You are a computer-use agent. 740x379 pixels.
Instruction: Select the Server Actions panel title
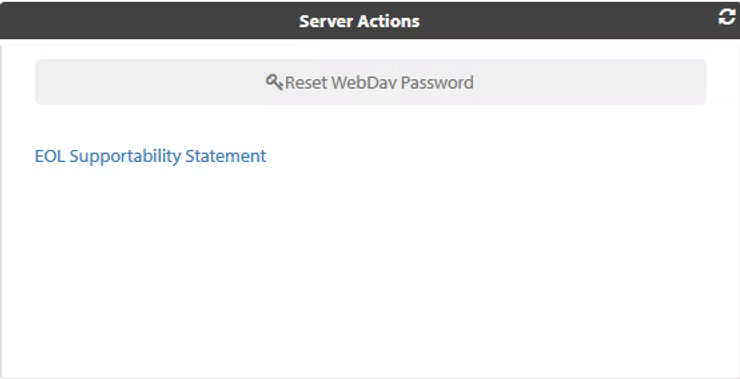pos(359,21)
